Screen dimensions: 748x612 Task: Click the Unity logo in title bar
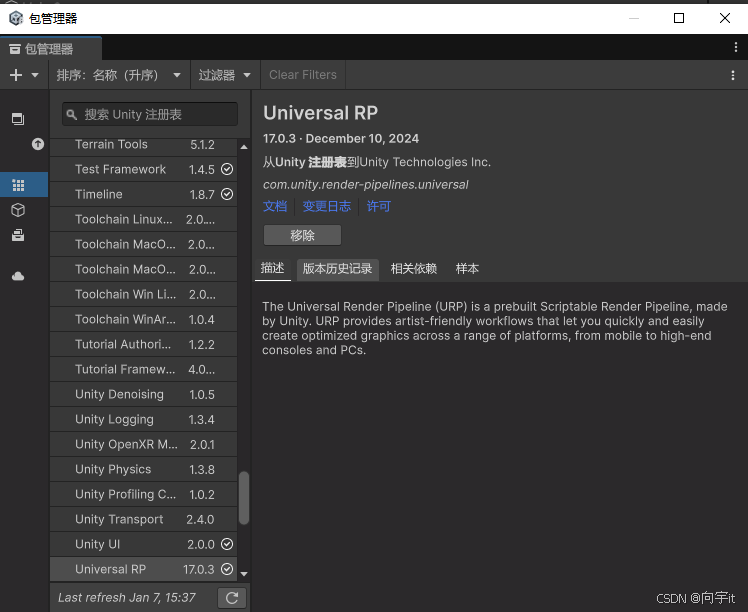tap(16, 18)
